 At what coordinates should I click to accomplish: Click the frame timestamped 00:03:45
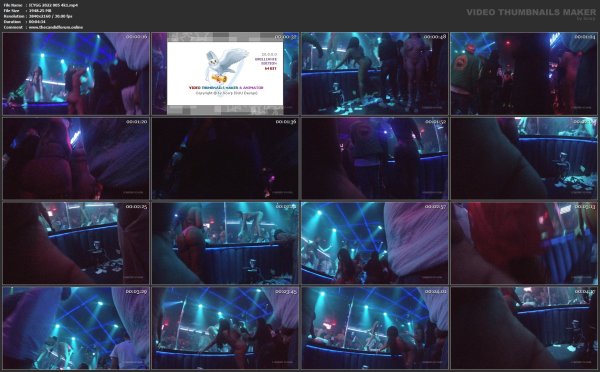pos(225,328)
